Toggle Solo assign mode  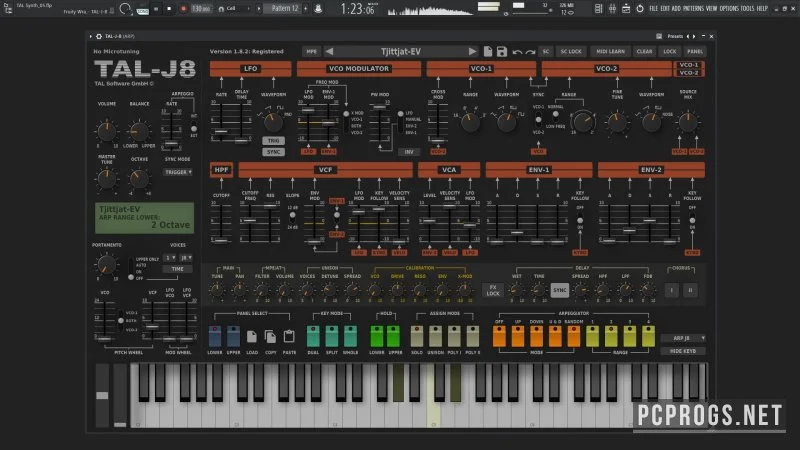[x=417, y=336]
